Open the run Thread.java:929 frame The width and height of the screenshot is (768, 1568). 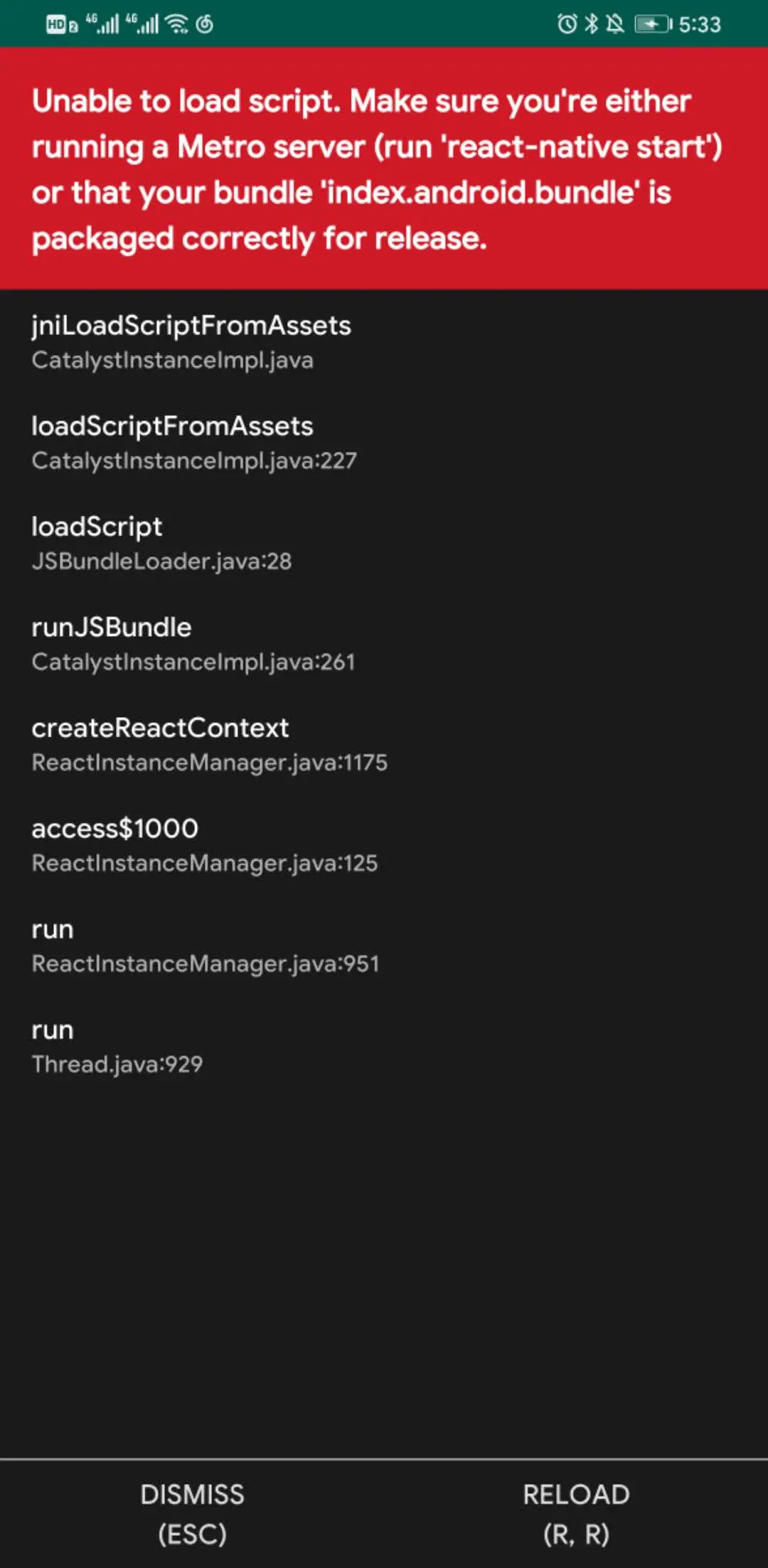[x=384, y=1047]
